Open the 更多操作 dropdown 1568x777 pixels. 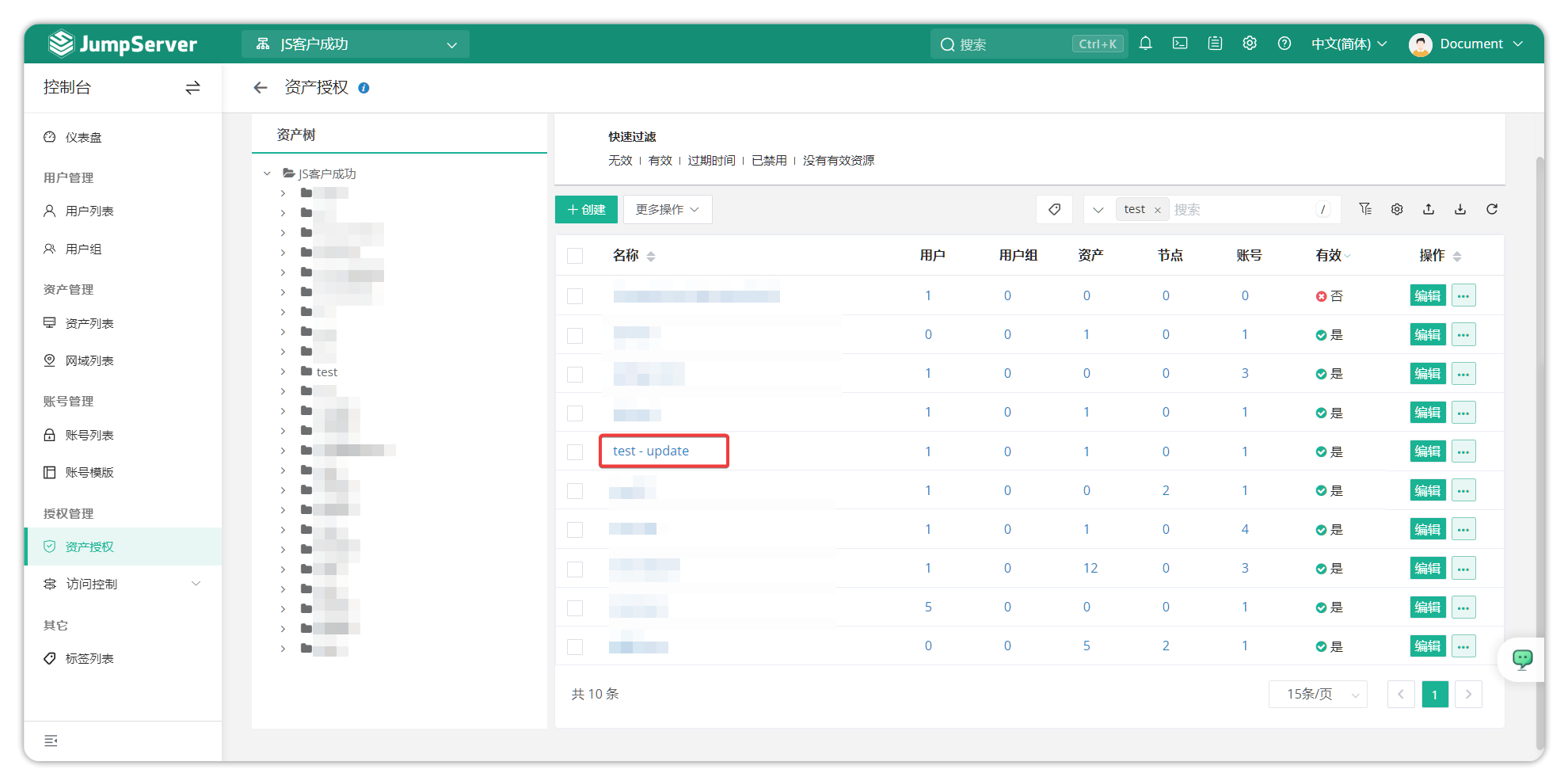[667, 209]
